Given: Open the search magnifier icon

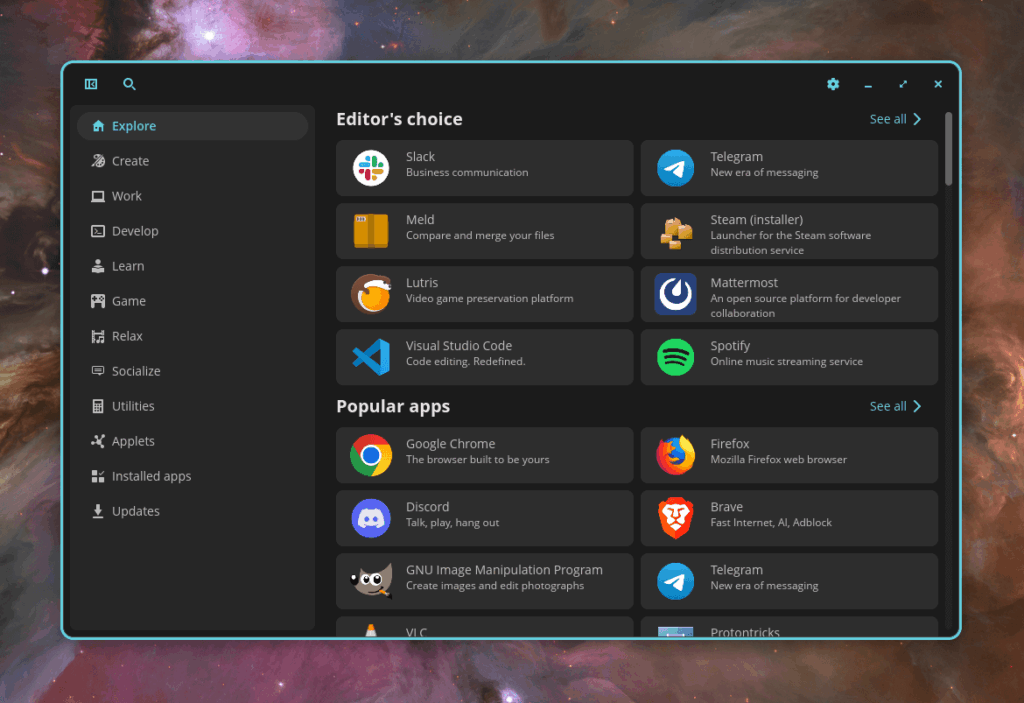Looking at the screenshot, I should [x=129, y=84].
